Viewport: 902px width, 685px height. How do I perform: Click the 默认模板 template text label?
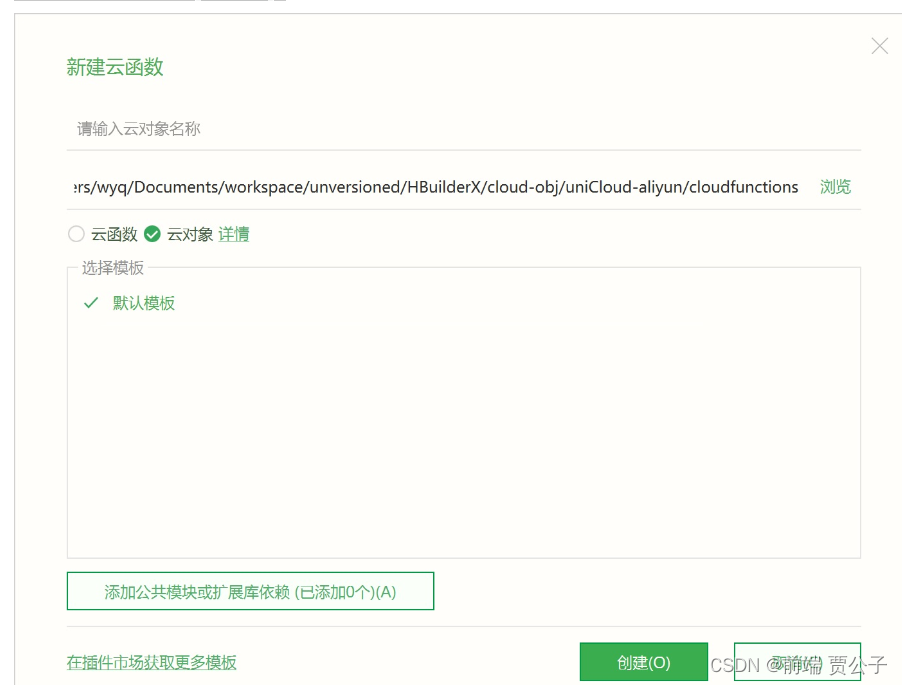(144, 303)
